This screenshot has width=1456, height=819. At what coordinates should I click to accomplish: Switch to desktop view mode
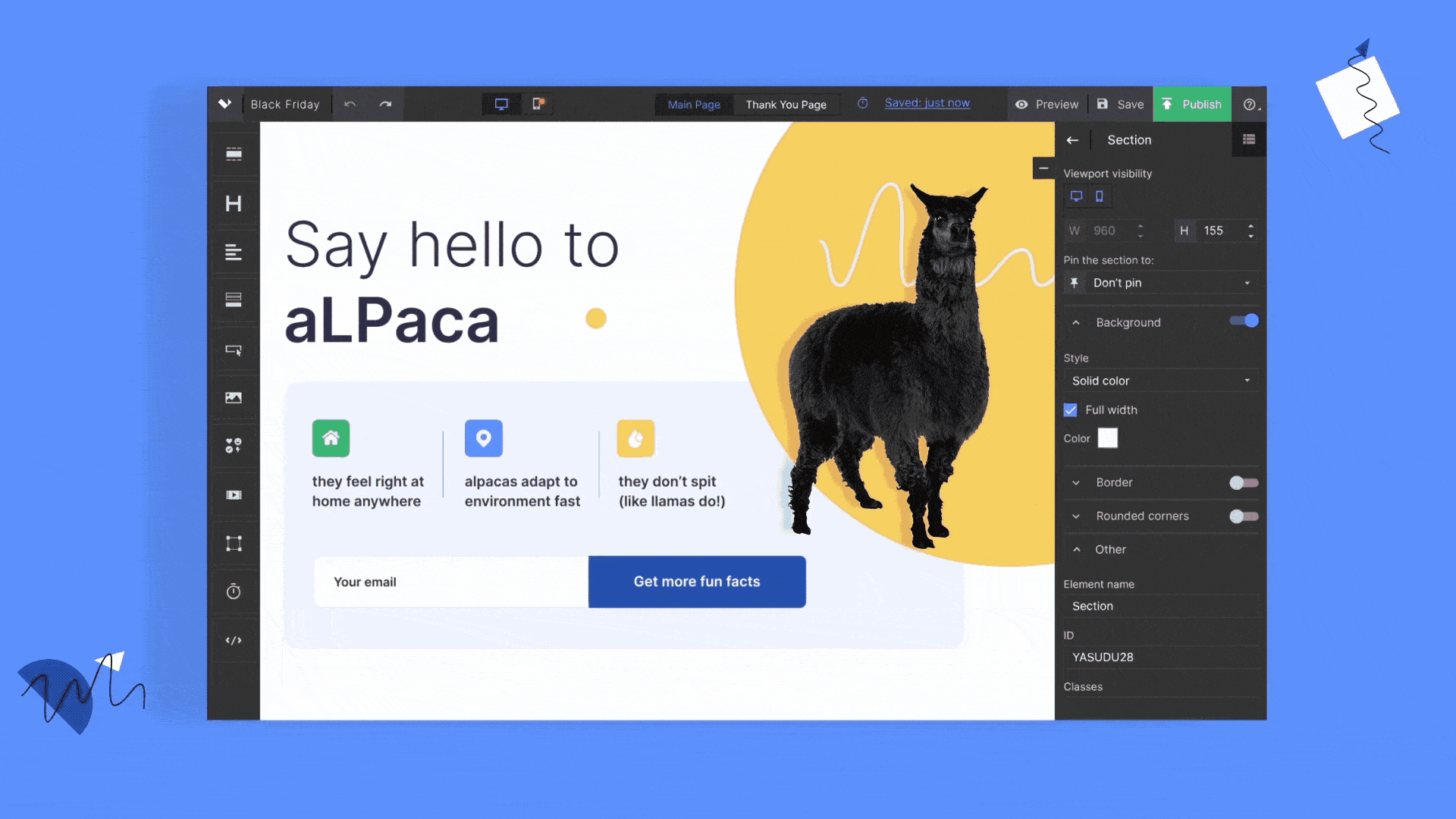(501, 104)
